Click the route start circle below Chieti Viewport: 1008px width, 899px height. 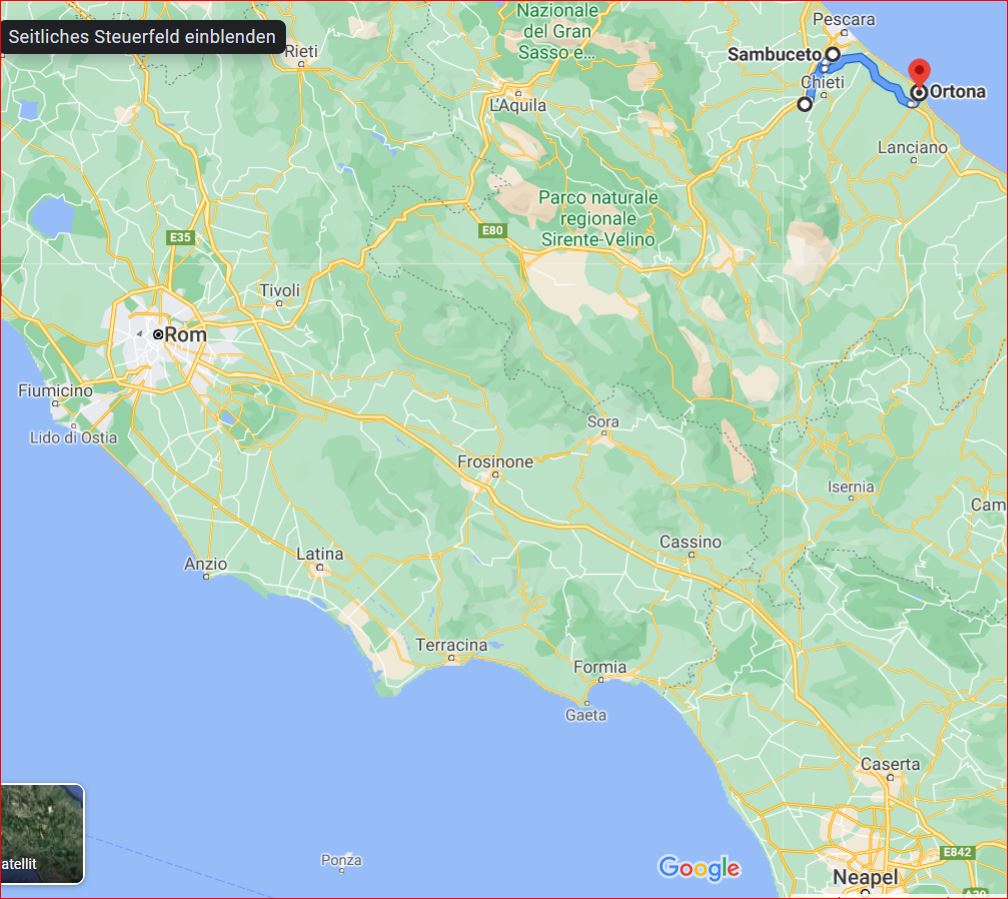pos(804,104)
